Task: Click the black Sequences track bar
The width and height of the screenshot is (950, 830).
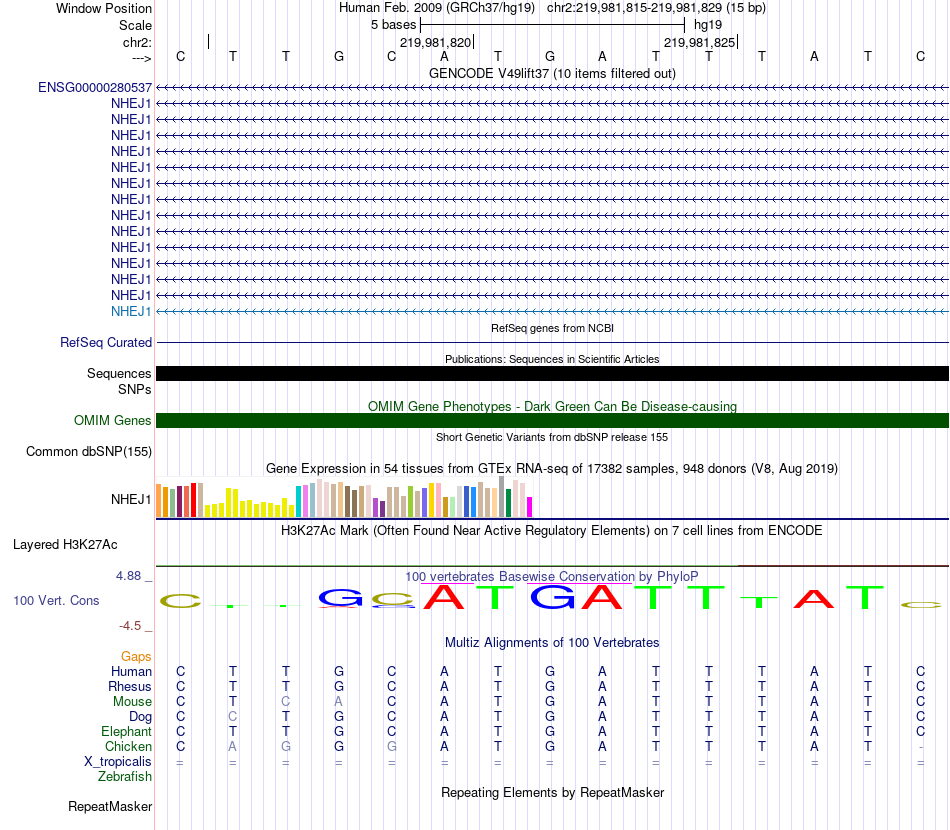Action: click(x=552, y=373)
